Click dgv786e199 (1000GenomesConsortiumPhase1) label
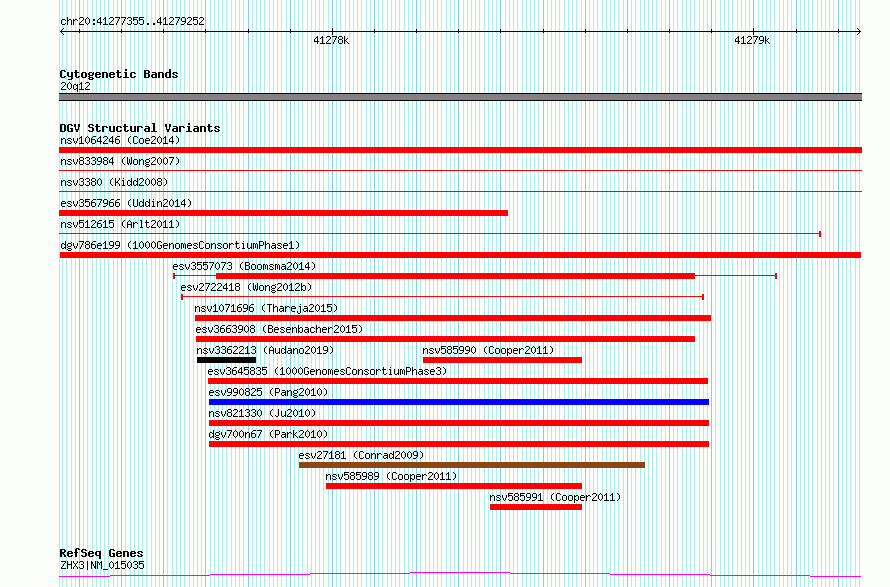 (180, 245)
